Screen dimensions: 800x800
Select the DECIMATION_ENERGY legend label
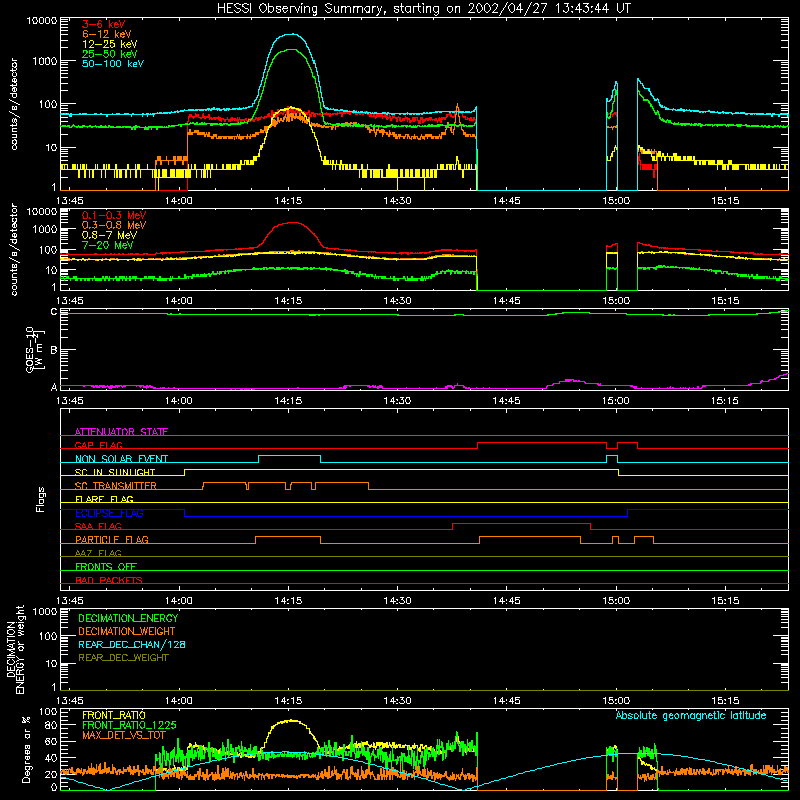[128, 618]
